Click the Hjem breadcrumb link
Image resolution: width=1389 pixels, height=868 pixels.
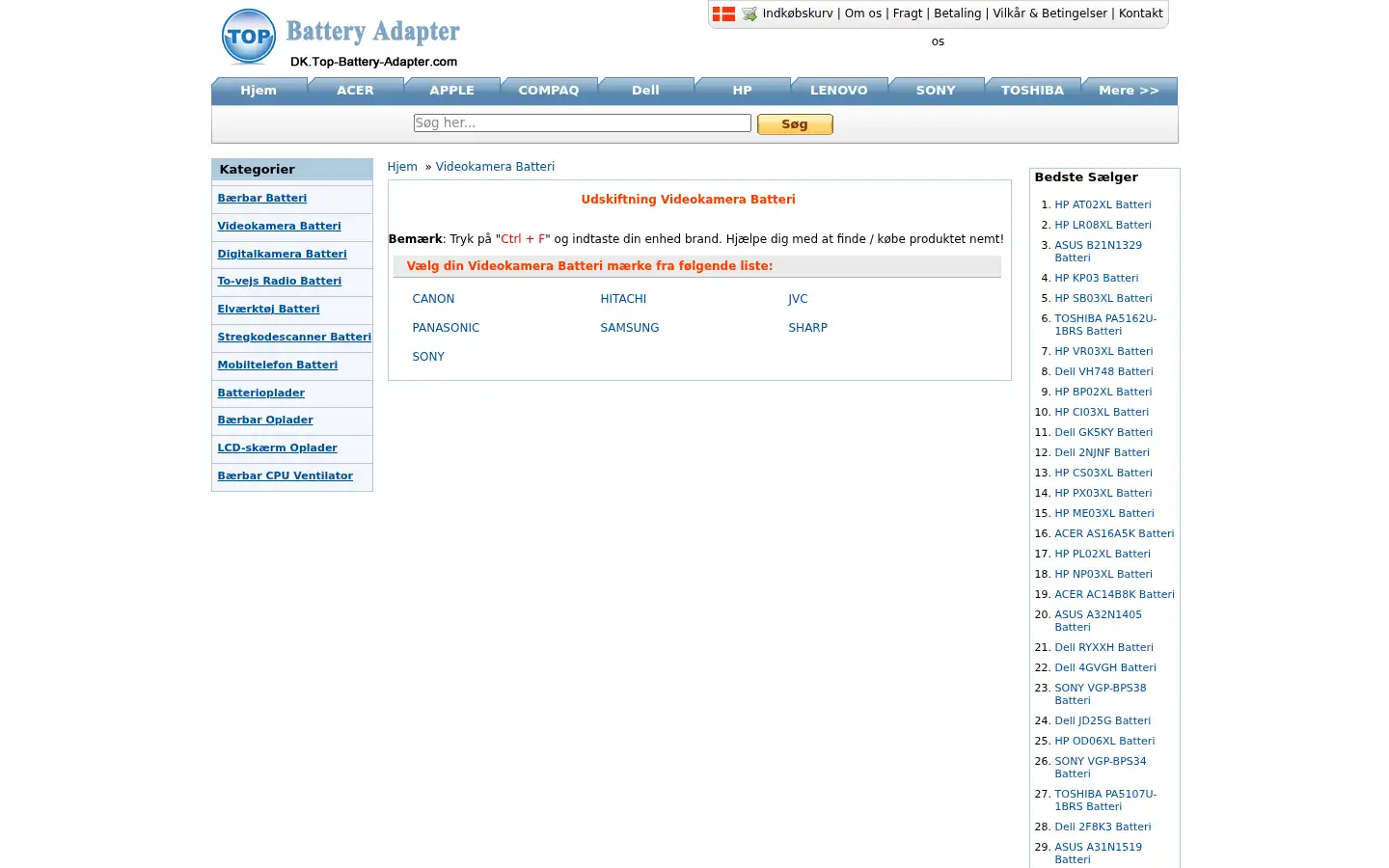point(402,167)
